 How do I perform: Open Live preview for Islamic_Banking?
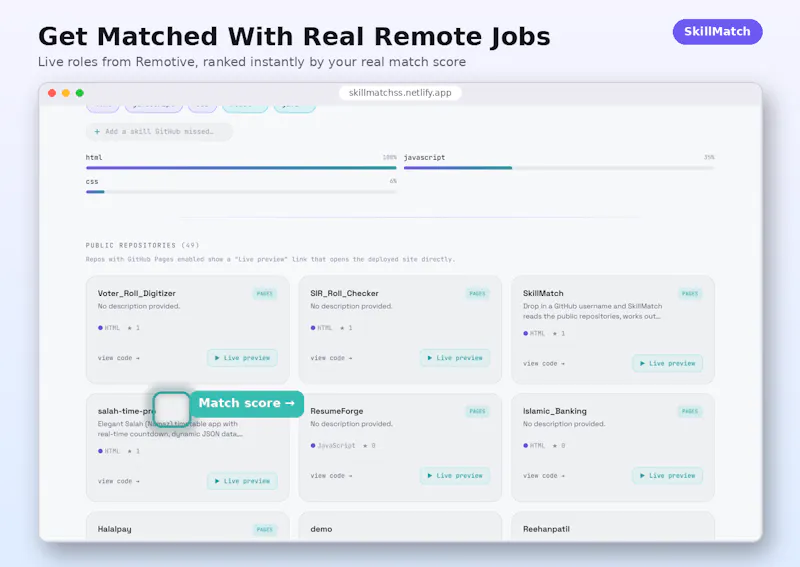(x=667, y=475)
